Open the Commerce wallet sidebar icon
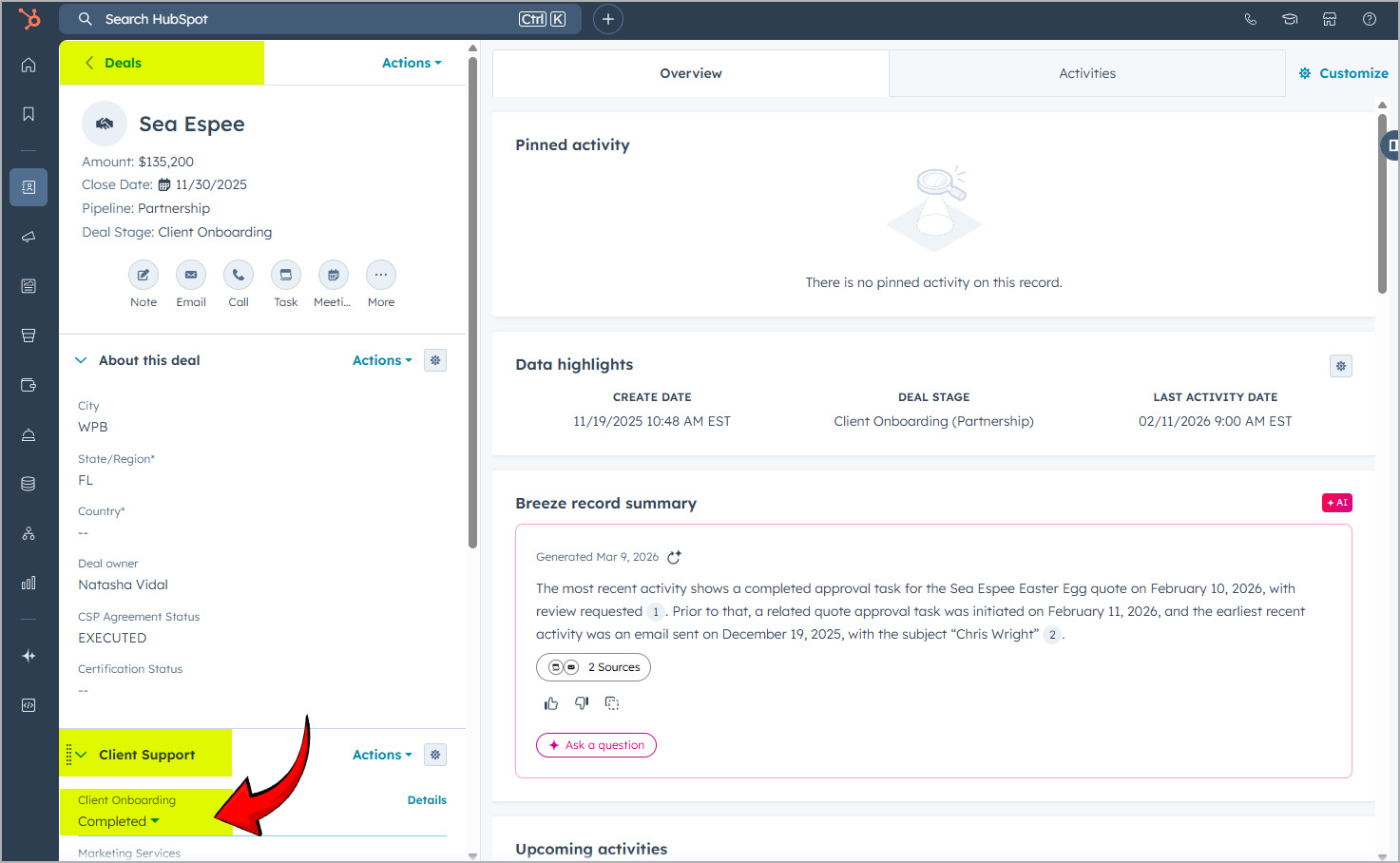Image resolution: width=1400 pixels, height=863 pixels. (29, 385)
